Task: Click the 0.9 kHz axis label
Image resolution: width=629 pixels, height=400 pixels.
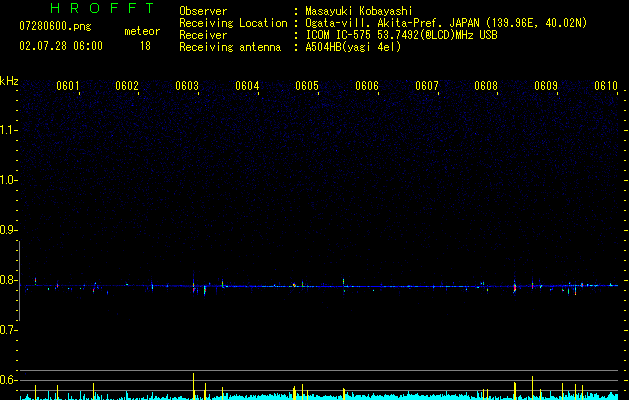Action: coord(8,230)
